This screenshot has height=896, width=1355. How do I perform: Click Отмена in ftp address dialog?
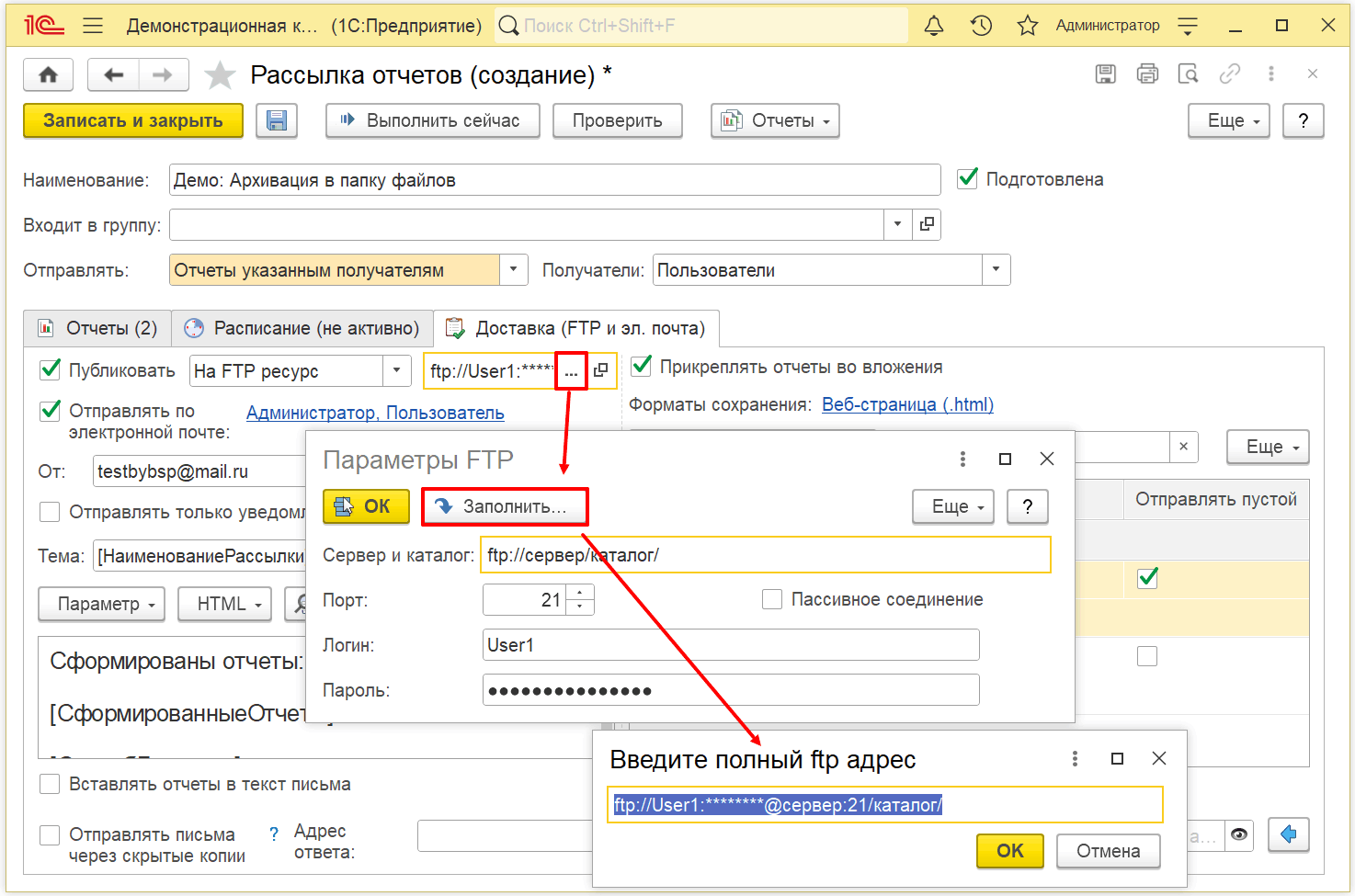coord(1109,851)
